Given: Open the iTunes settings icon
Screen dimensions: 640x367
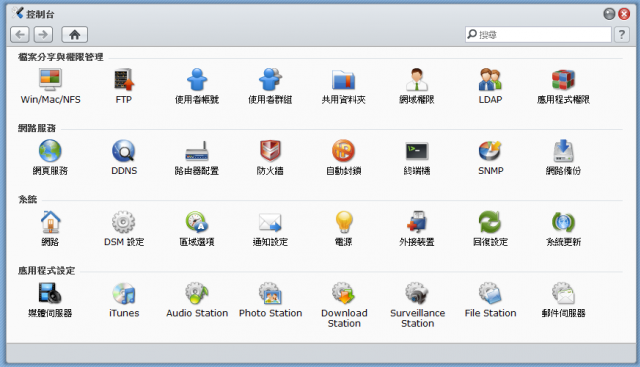Looking at the screenshot, I should [124, 293].
